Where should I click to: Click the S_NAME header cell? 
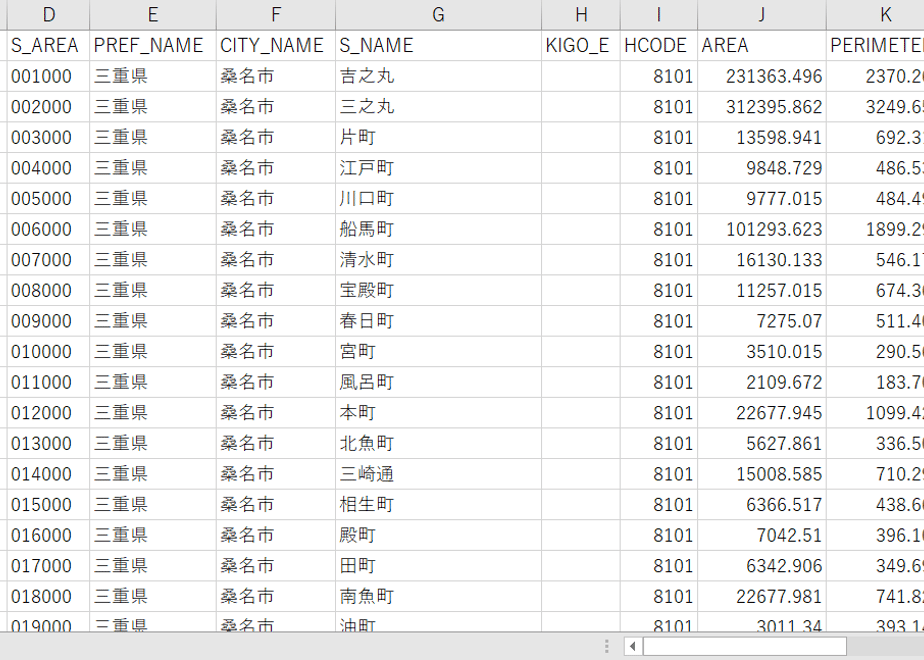point(438,45)
